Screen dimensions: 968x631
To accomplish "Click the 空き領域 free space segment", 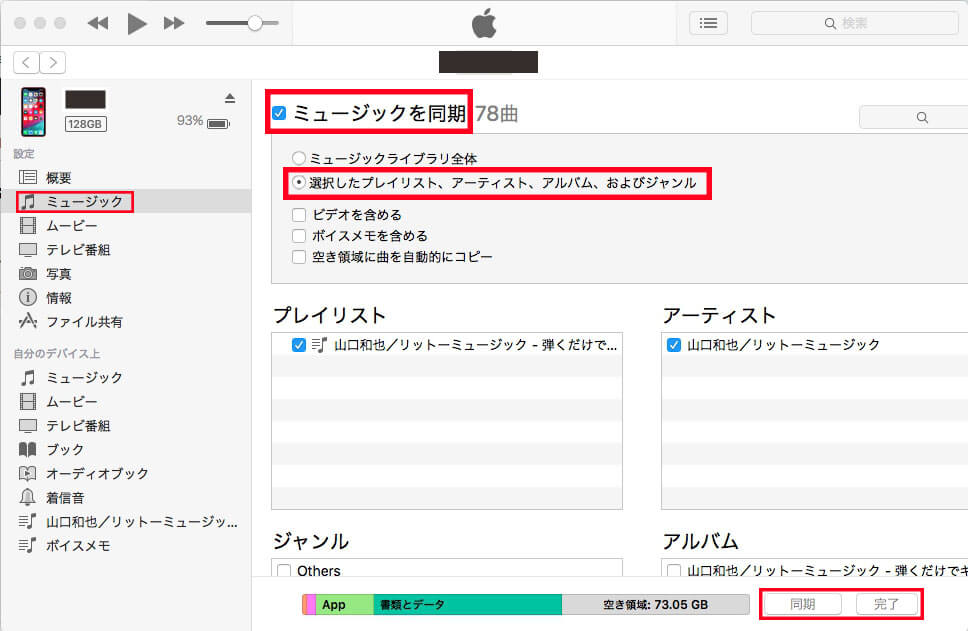I will click(656, 604).
